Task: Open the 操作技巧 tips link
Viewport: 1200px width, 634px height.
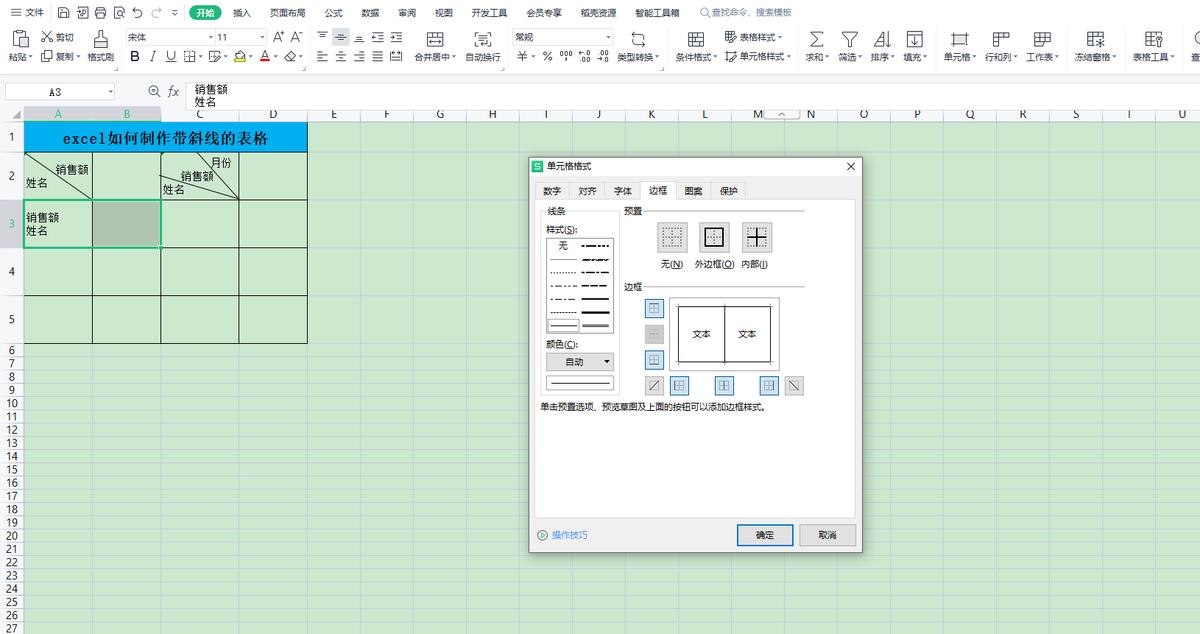Action: pyautogui.click(x=569, y=535)
